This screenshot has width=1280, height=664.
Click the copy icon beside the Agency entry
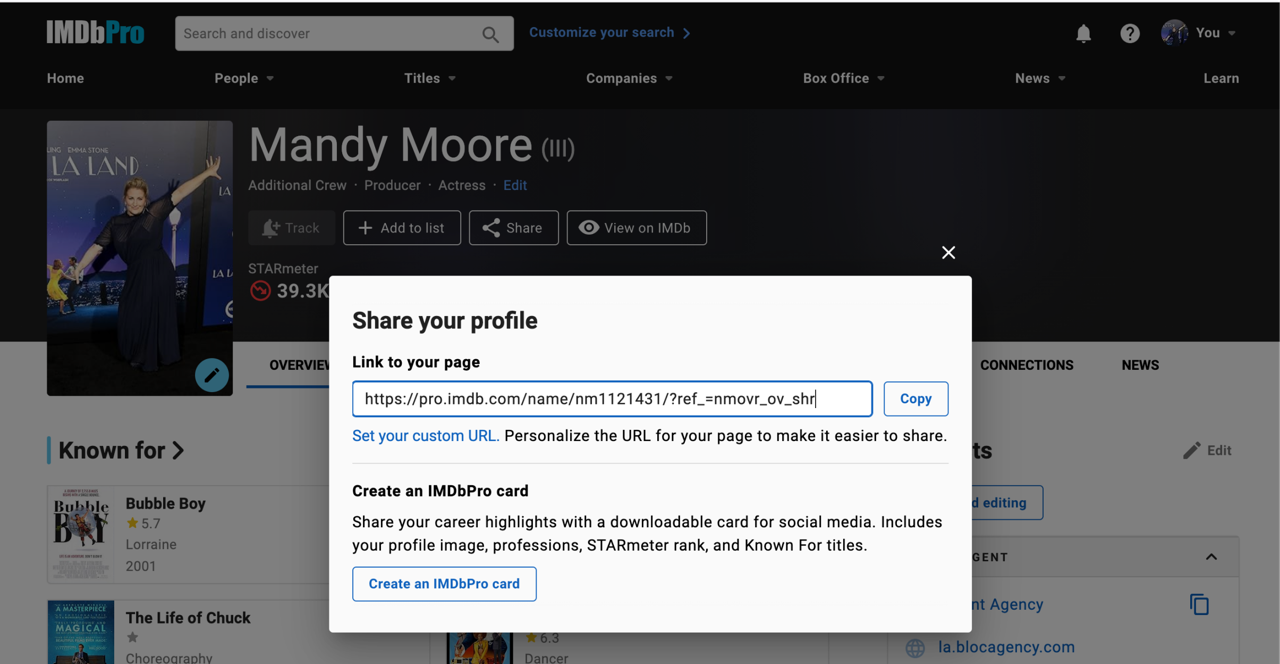pos(1199,604)
